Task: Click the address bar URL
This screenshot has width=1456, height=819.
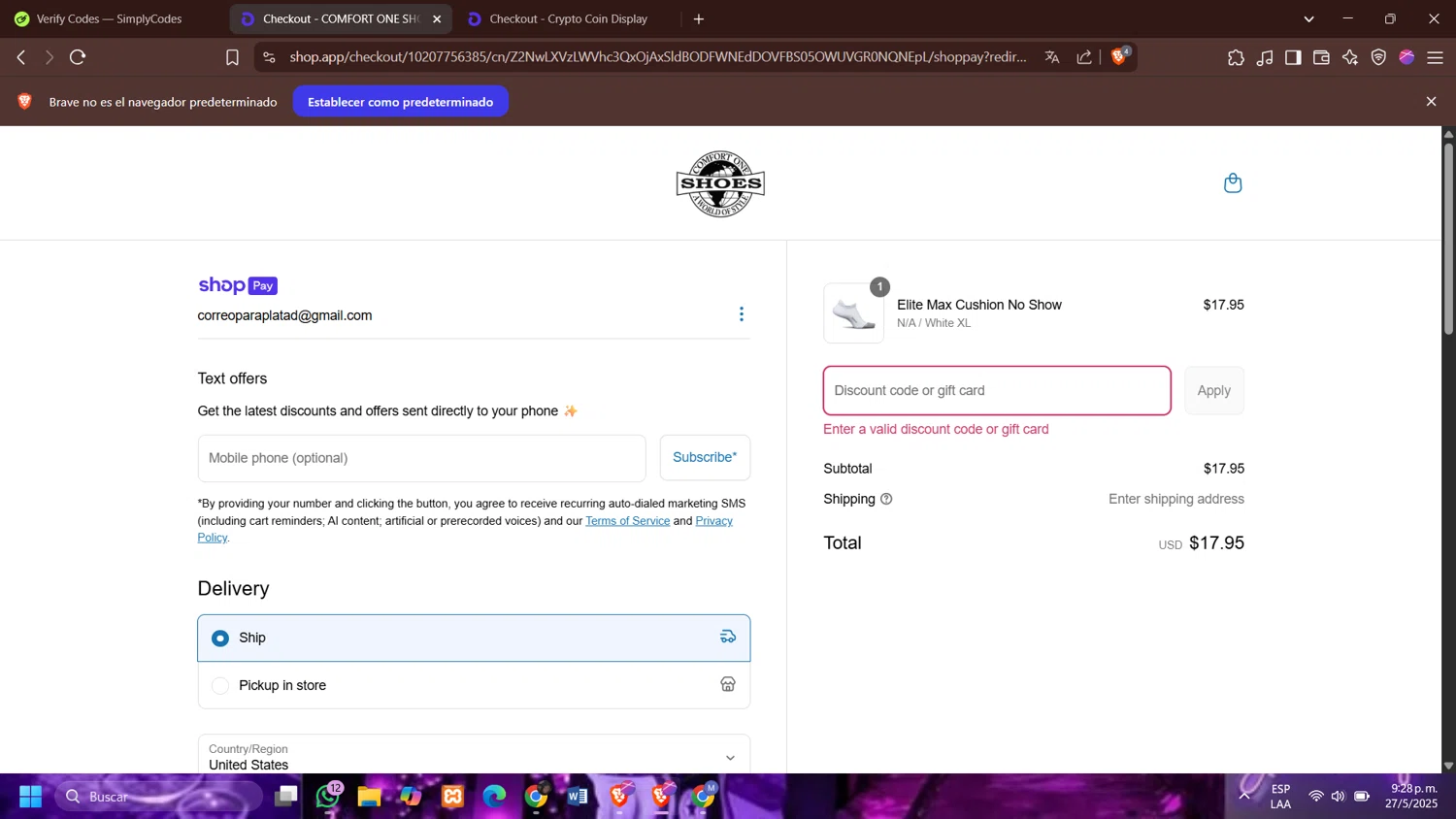Action: (657, 57)
